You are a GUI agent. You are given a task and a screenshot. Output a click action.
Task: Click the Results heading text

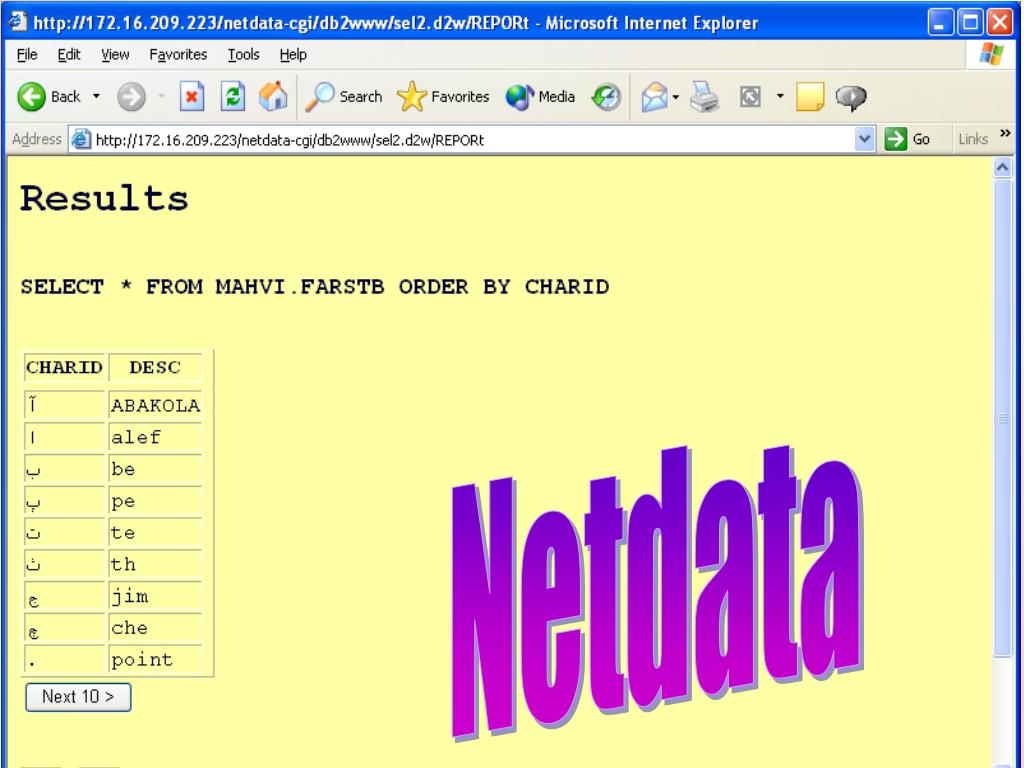click(x=104, y=199)
